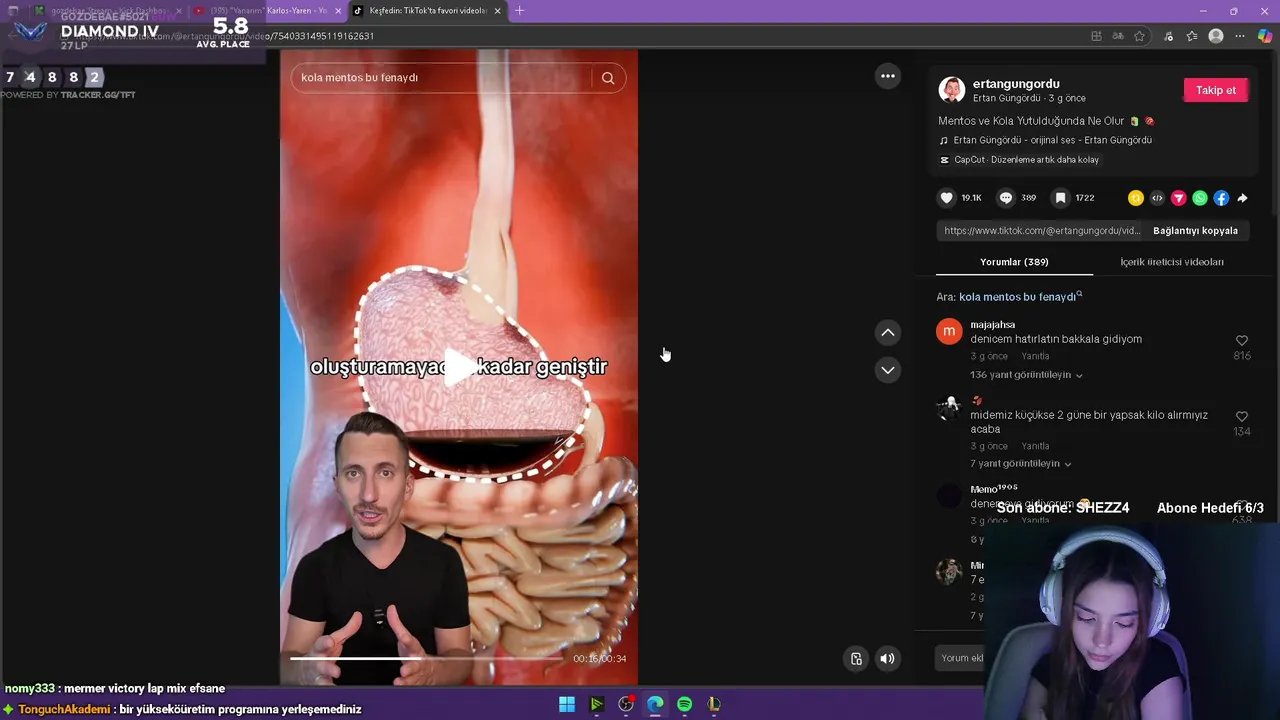Send to friends with red paper-plane icon
This screenshot has width=1280, height=720.
click(x=1178, y=198)
